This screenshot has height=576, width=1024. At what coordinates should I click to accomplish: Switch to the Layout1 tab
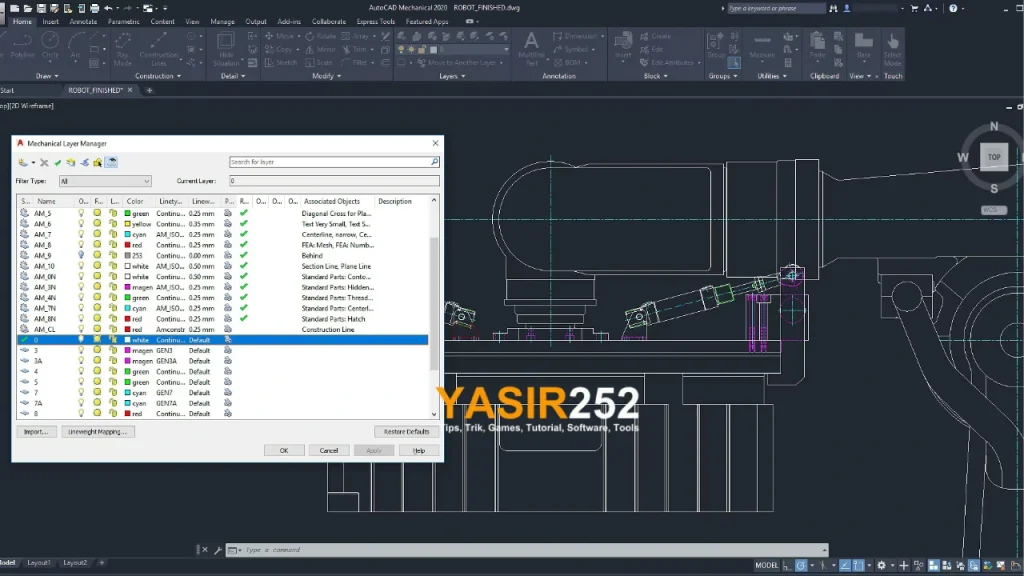39,562
